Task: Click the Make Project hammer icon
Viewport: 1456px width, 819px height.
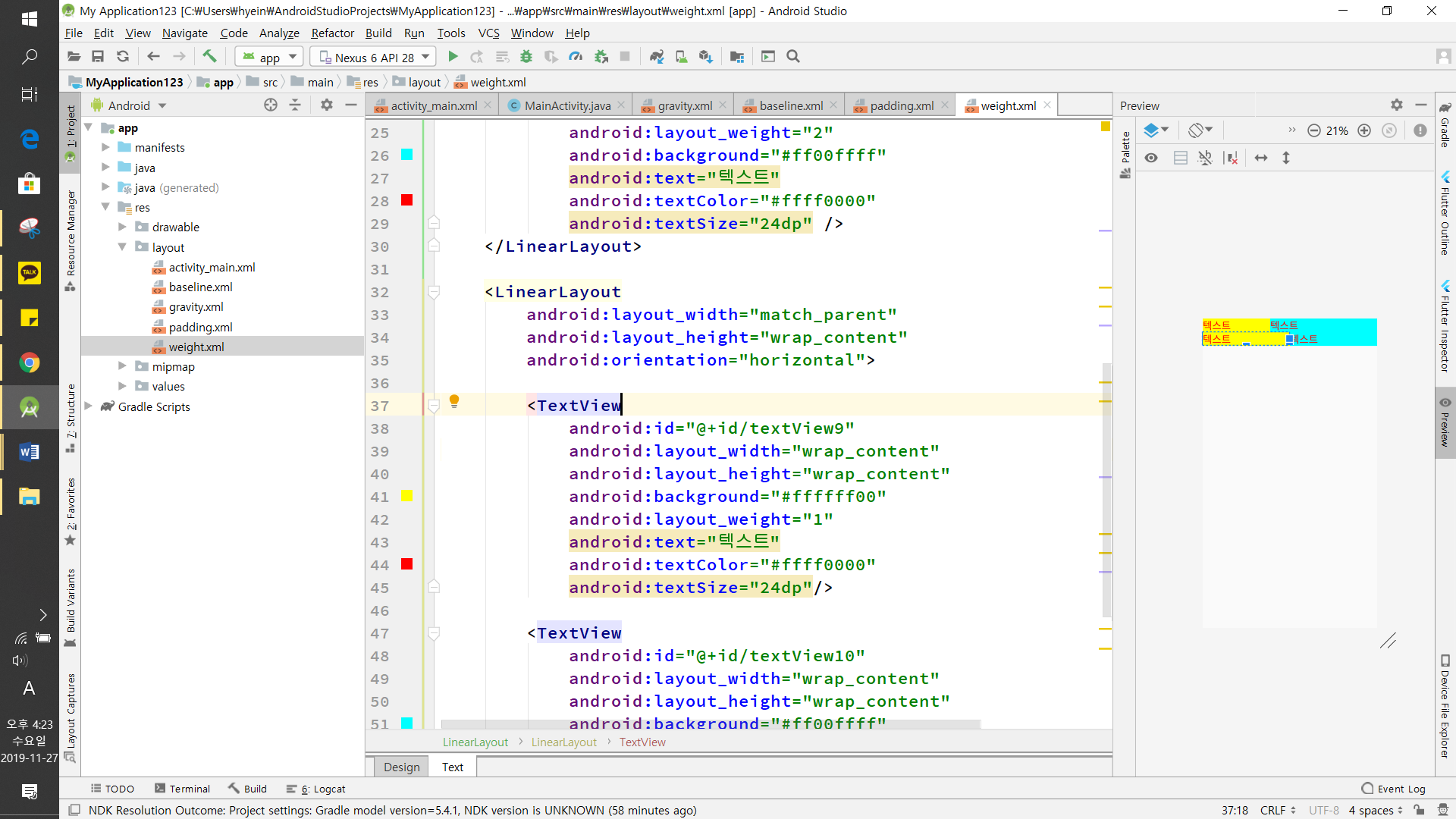Action: tap(209, 57)
